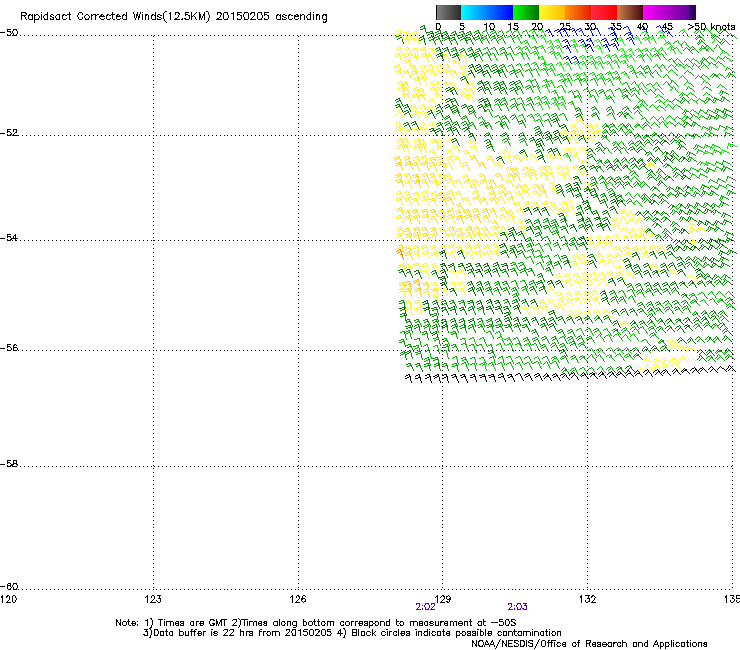Click the '10' label under the color bar
740x650 pixels.
(489, 27)
